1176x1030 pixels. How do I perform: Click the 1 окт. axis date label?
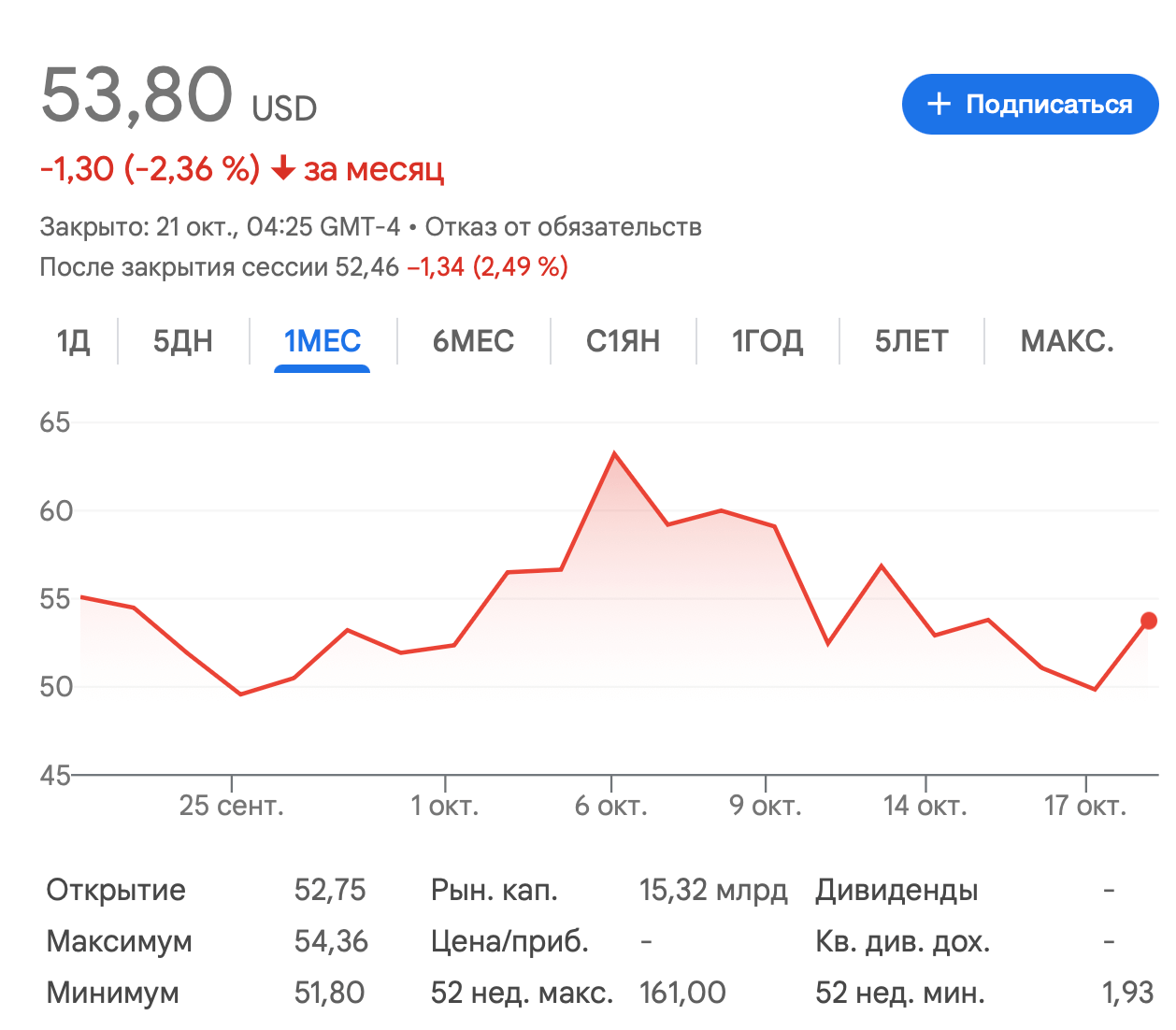(445, 806)
